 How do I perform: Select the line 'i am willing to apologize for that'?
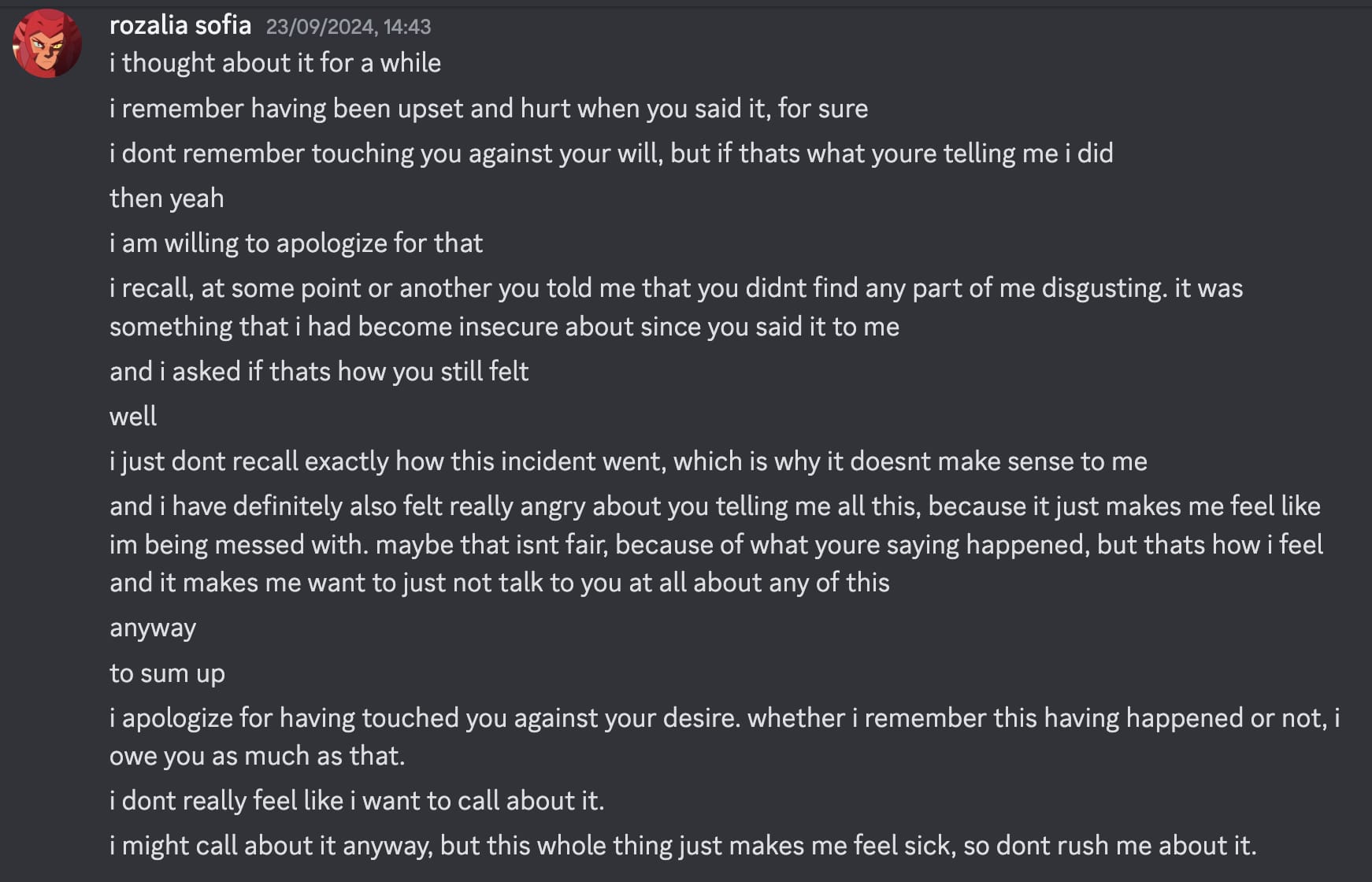tap(296, 243)
